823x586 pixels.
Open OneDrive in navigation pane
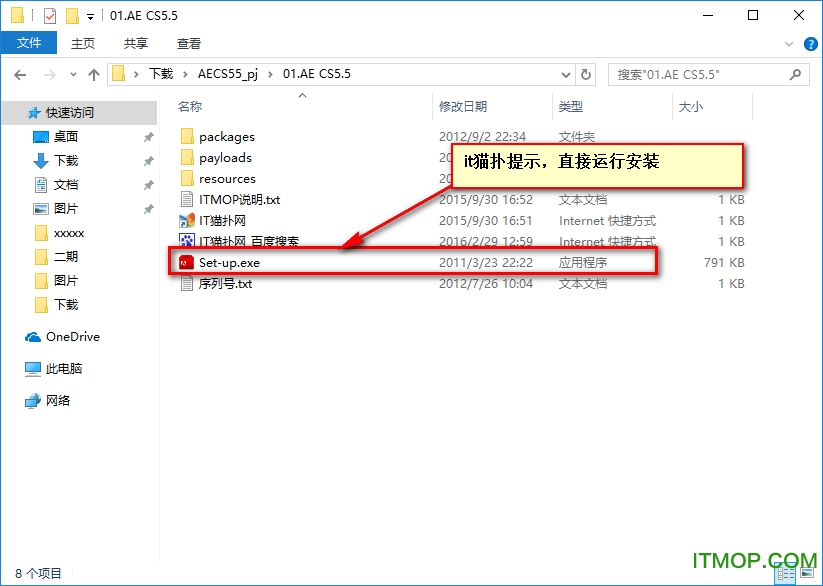[x=72, y=337]
